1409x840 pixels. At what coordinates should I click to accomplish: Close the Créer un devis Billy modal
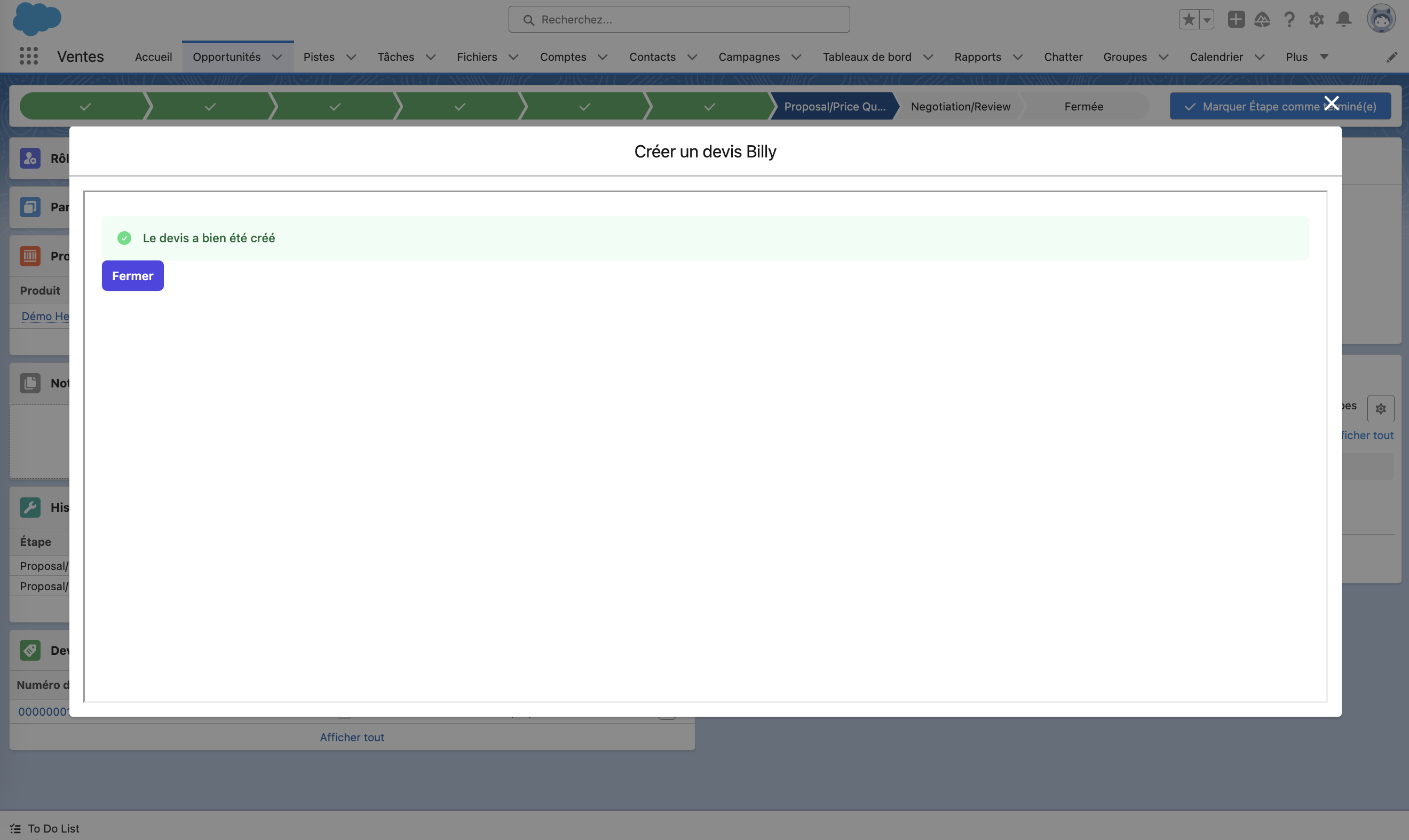pyautogui.click(x=1332, y=103)
